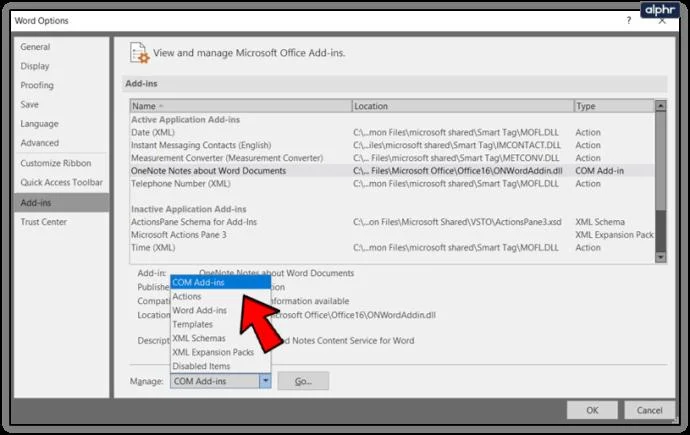Viewport: 690px width, 435px height.
Task: Select ActionsPane Schema for Add-Ins row
Action: pyautogui.click(x=392, y=222)
